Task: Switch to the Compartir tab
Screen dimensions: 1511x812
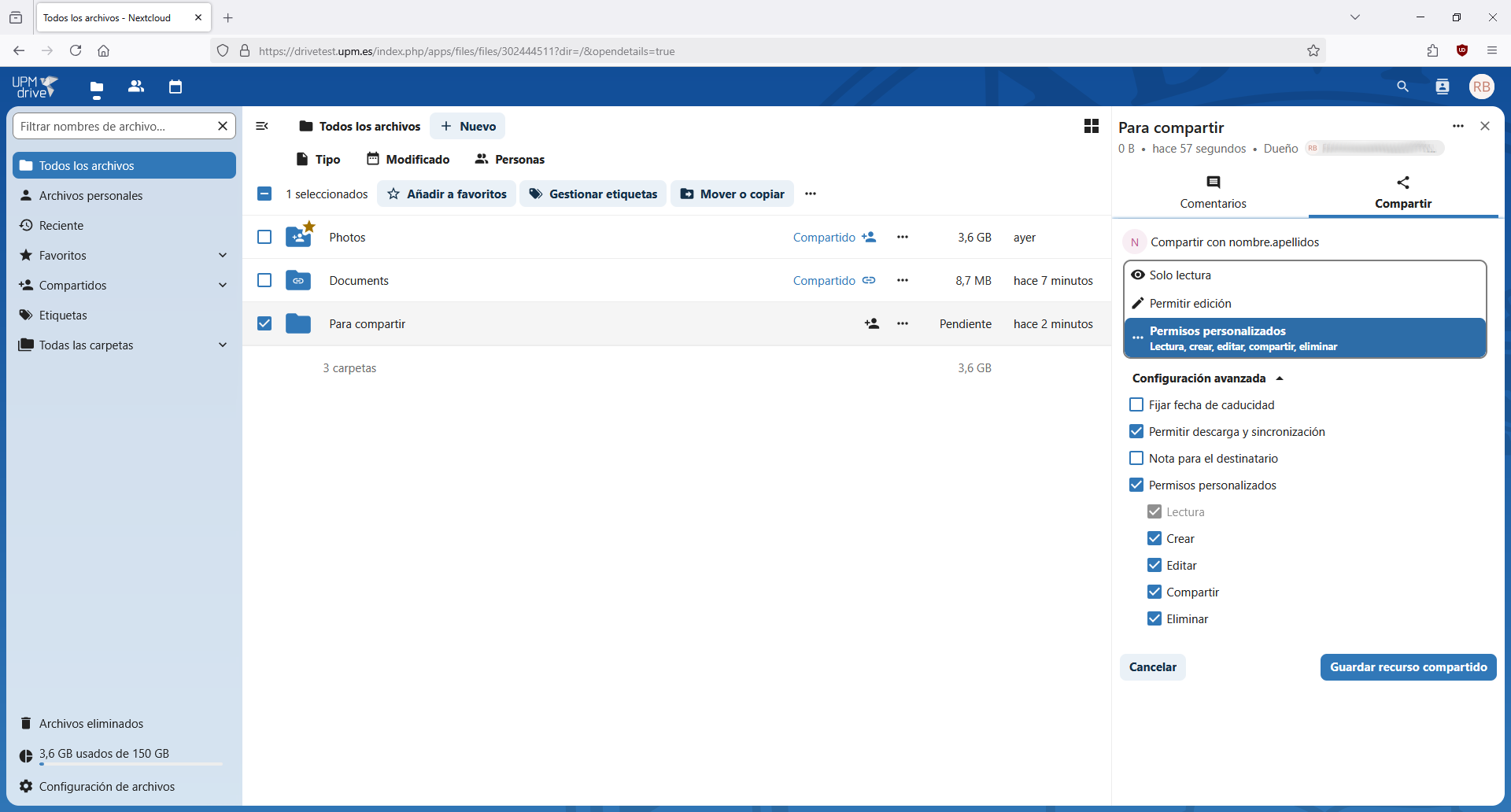Action: 1403,194
